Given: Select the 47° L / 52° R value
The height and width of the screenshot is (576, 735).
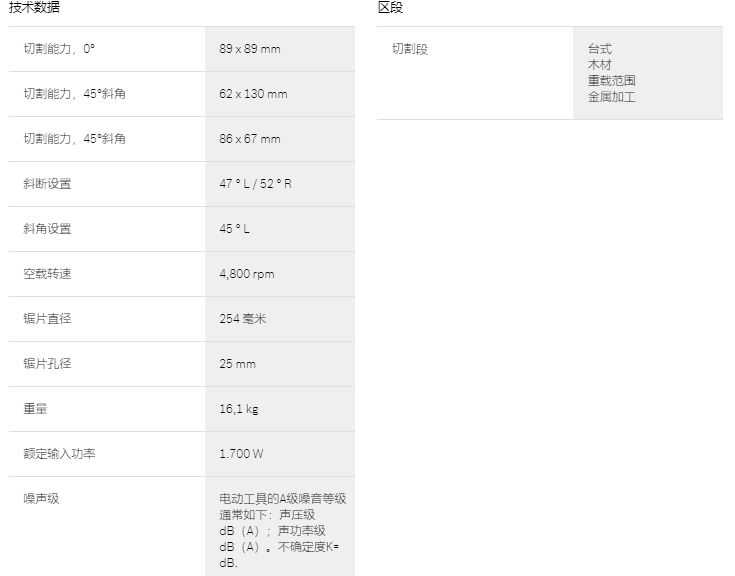Looking at the screenshot, I should [x=256, y=184].
